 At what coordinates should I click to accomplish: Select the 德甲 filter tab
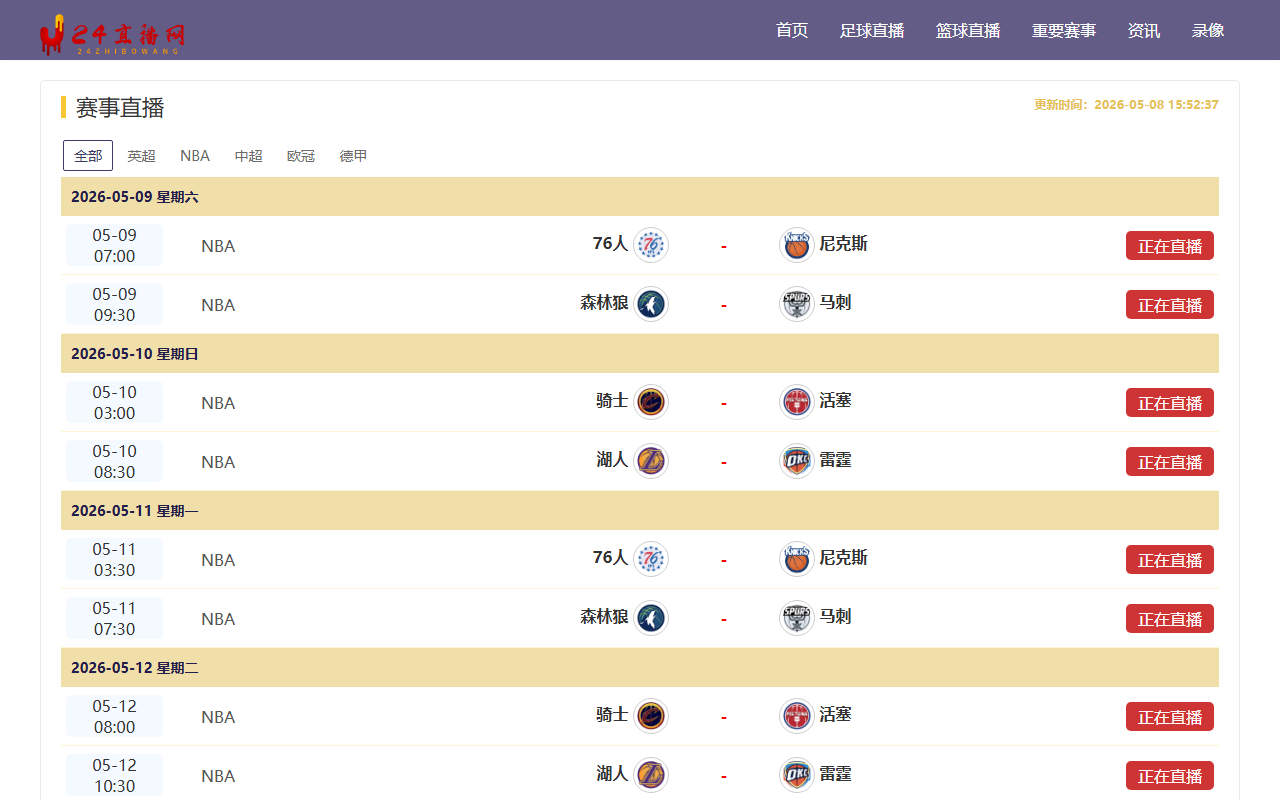pyautogui.click(x=353, y=156)
